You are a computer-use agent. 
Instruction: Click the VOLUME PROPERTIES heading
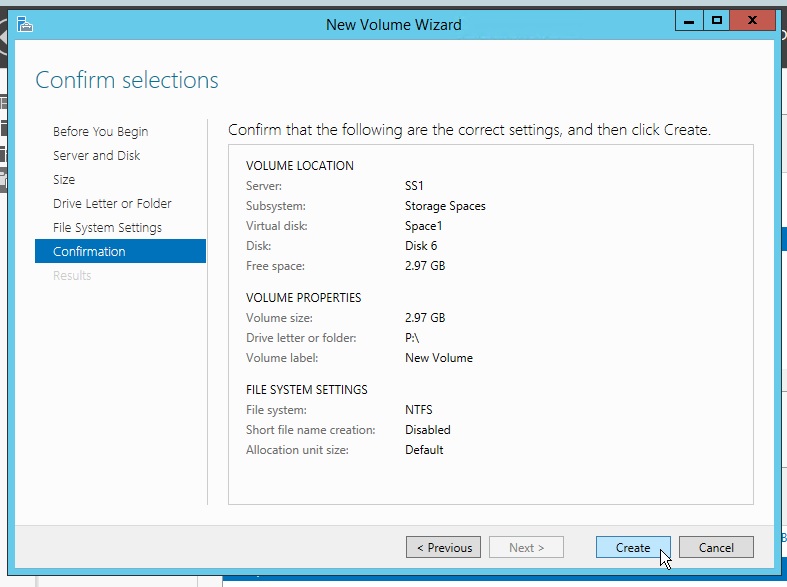pyautogui.click(x=303, y=298)
